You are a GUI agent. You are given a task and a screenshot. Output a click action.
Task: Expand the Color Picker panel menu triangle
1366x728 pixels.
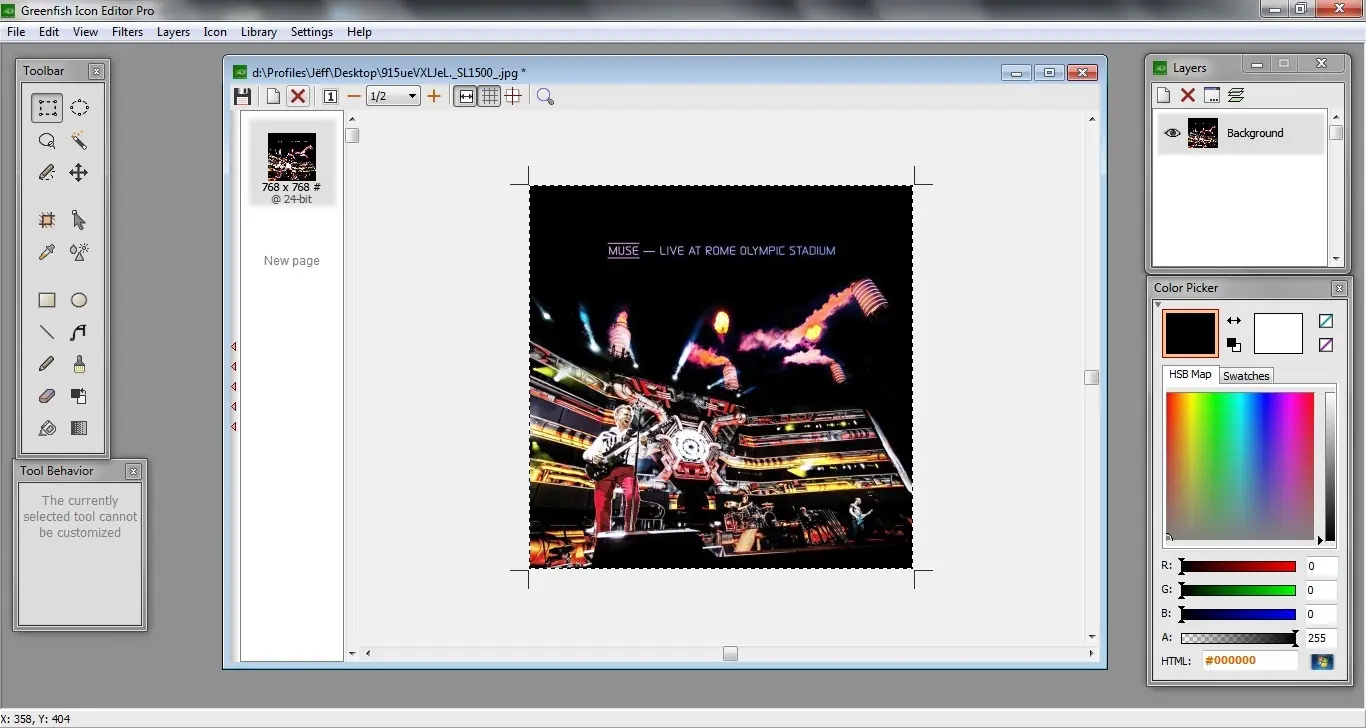point(1158,305)
